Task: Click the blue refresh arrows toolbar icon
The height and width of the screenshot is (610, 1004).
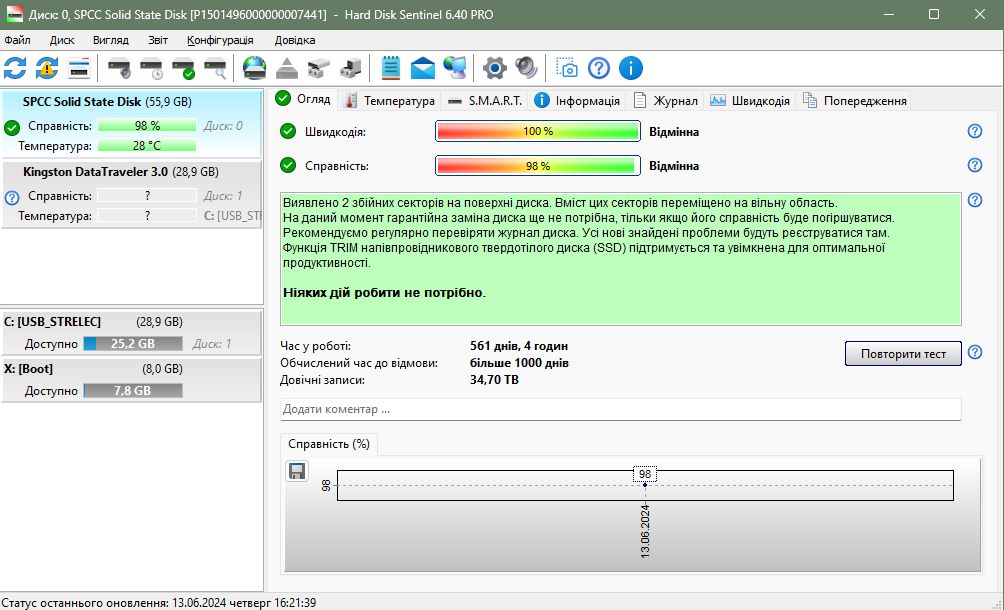Action: pos(15,68)
